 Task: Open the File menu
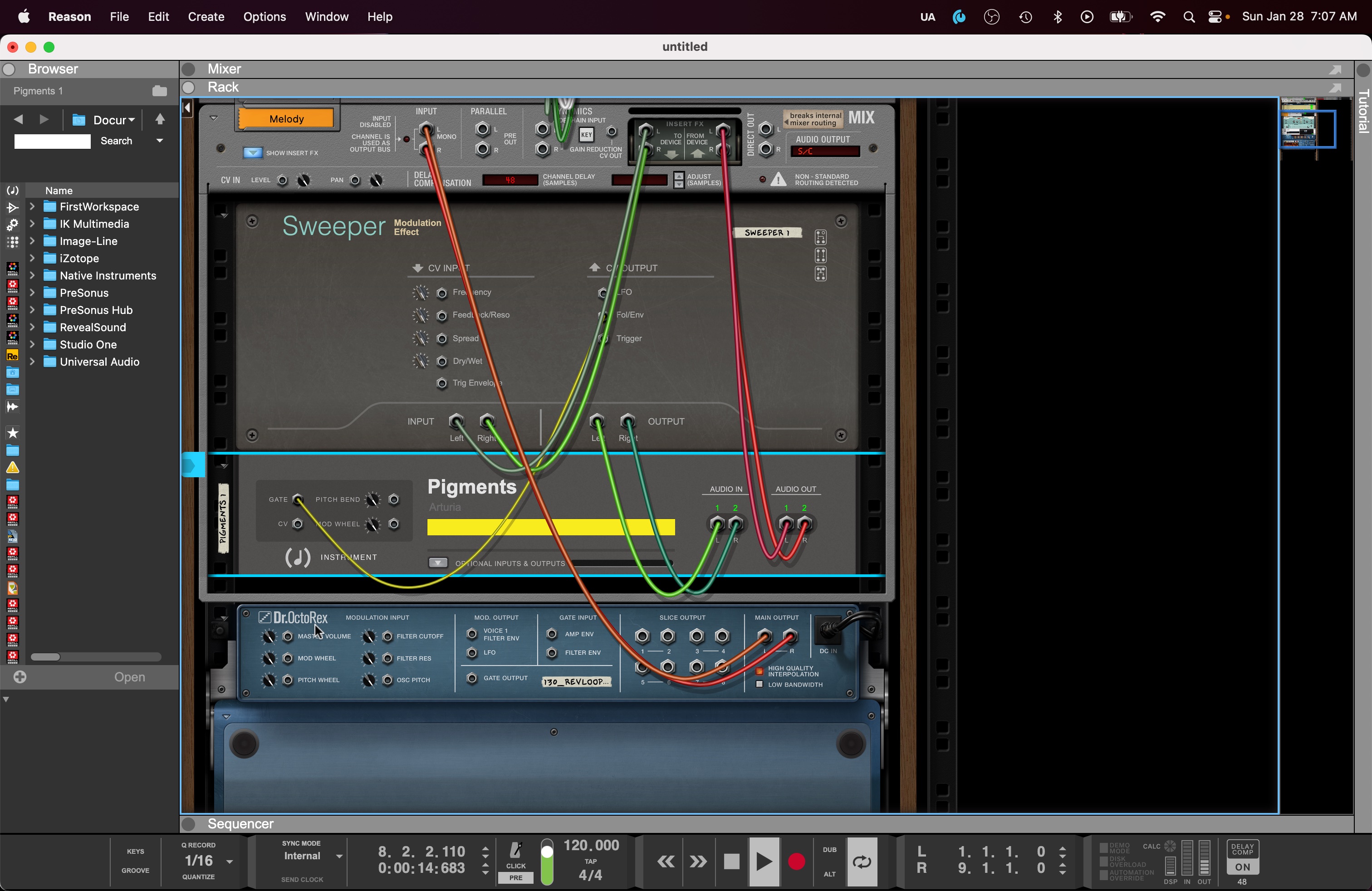(x=119, y=17)
